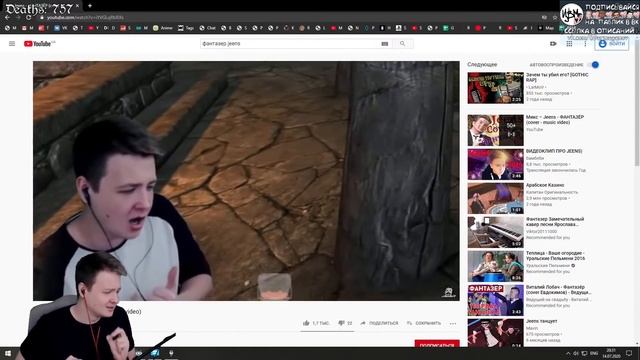Open the 'Tags' bookmark in bookmarks bar
Viewport: 640px width, 360px height.
coord(186,28)
